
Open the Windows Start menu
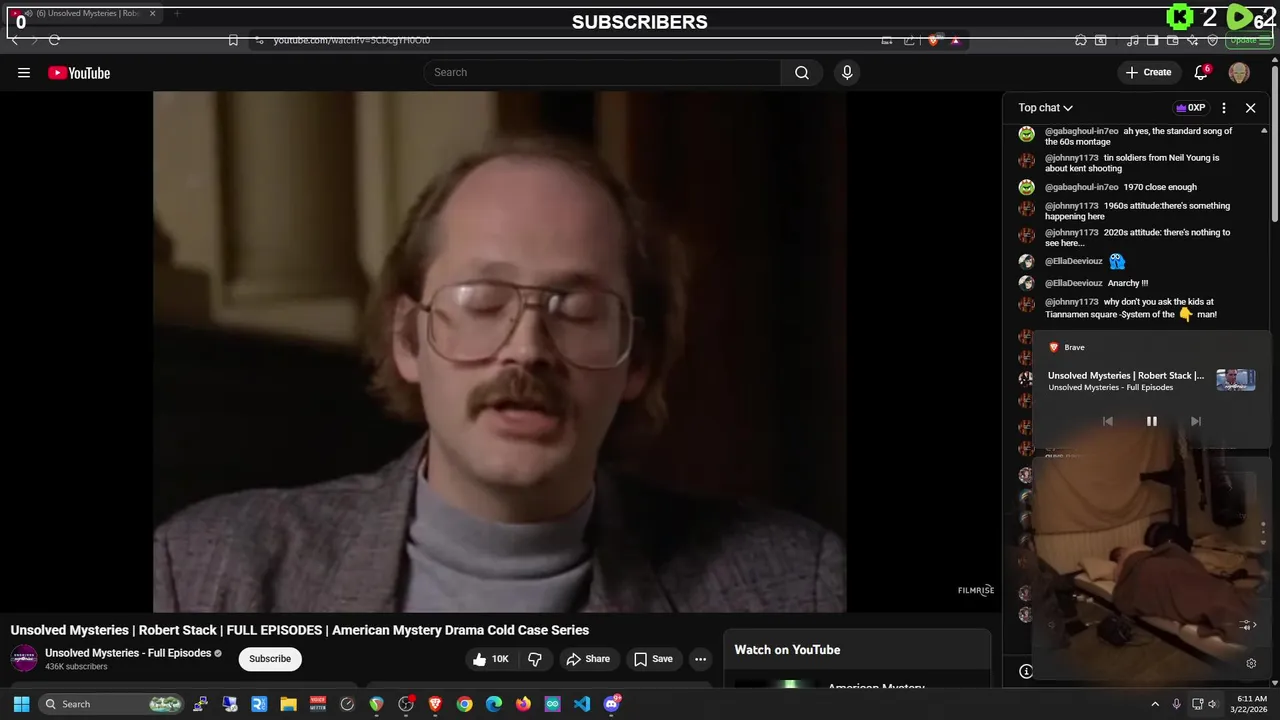tap(21, 704)
